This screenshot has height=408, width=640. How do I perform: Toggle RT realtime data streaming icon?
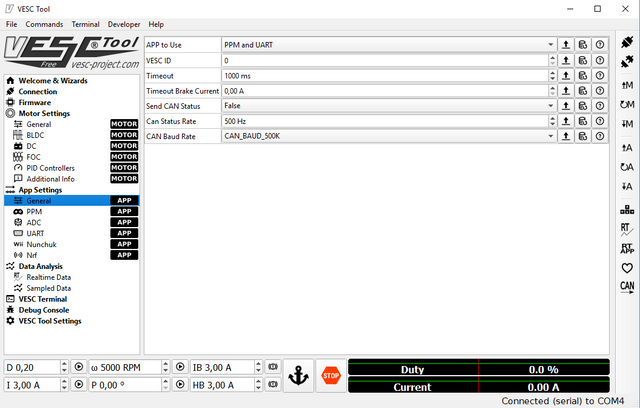[627, 229]
